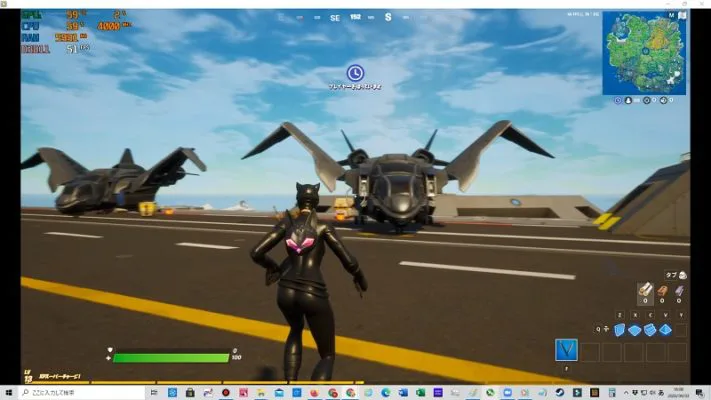Screen dimensions: 711x400
Task: Select the metal material icon
Action: (679, 290)
